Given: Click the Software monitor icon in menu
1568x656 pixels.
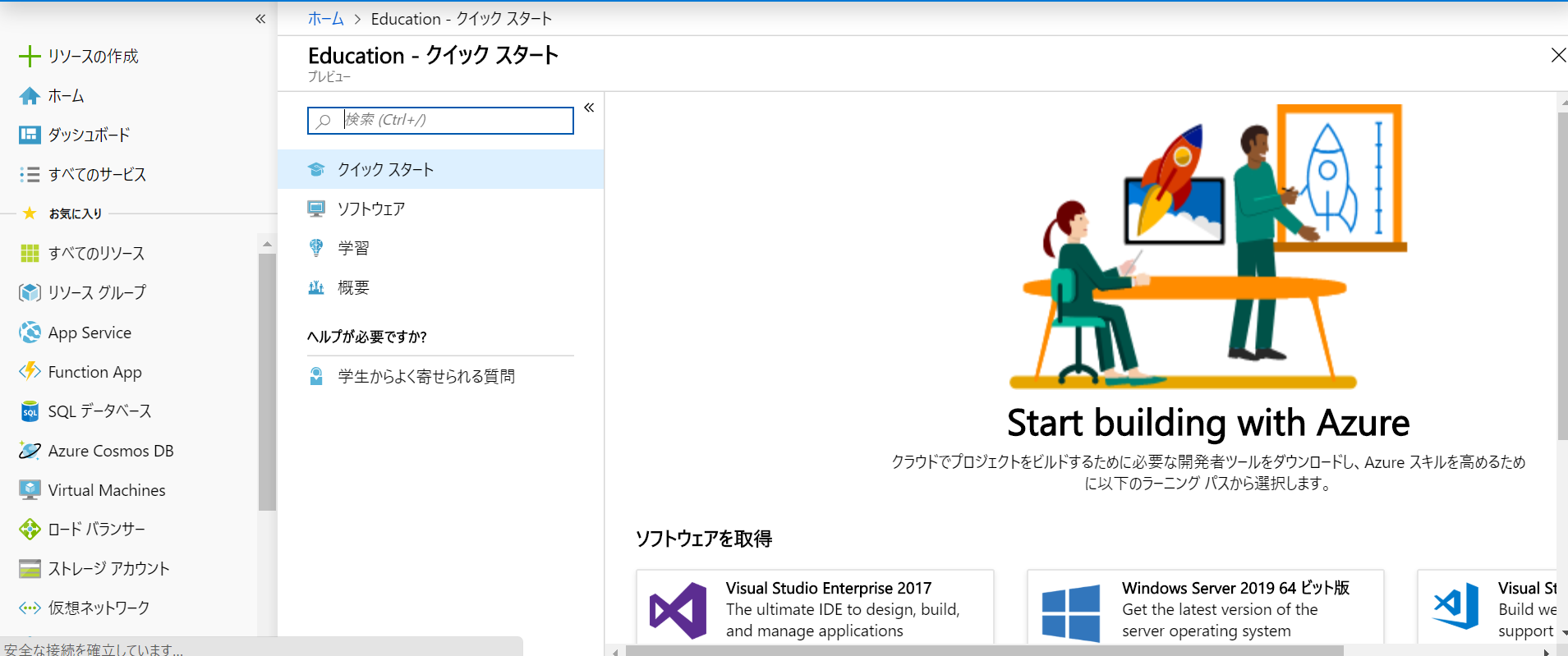Looking at the screenshot, I should click(316, 209).
